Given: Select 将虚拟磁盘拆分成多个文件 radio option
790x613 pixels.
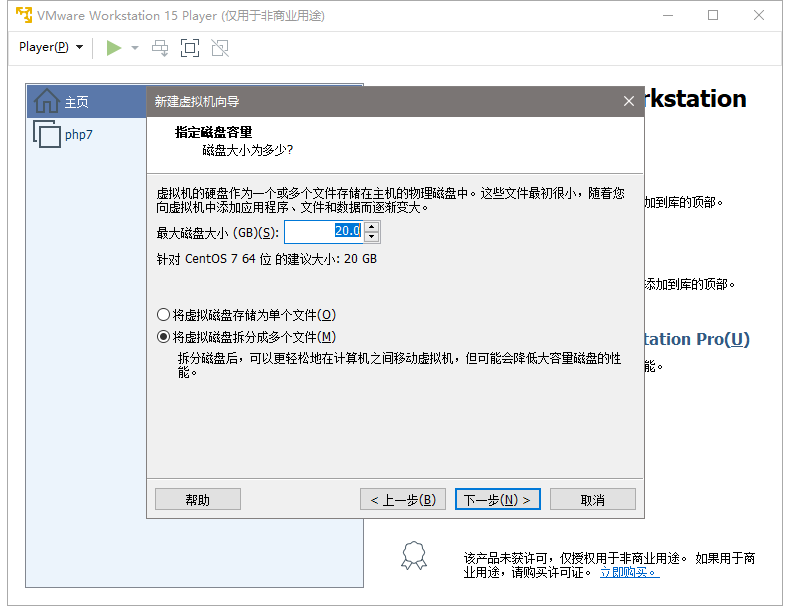Looking at the screenshot, I should pyautogui.click(x=164, y=337).
